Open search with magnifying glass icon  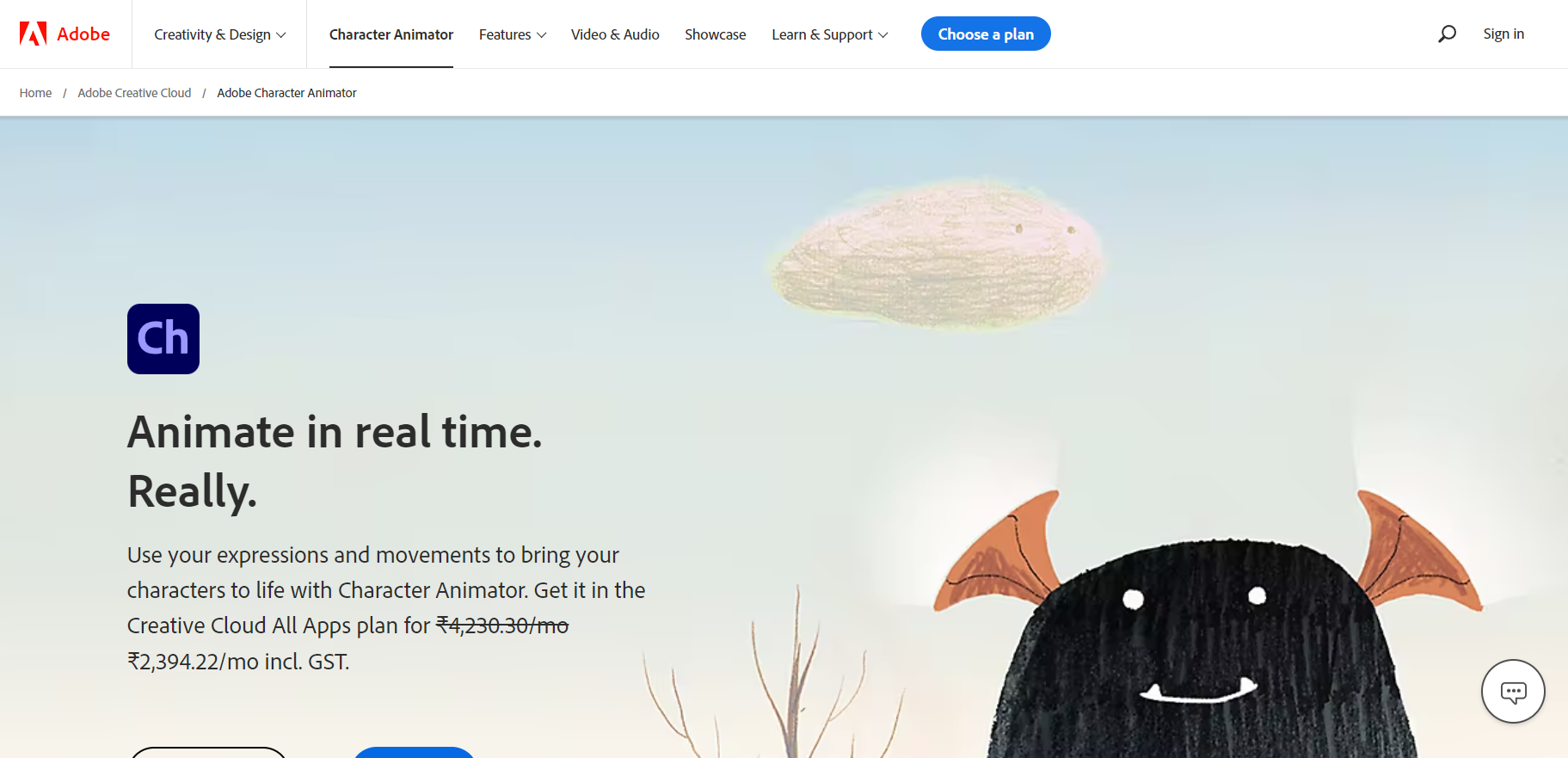click(x=1447, y=34)
